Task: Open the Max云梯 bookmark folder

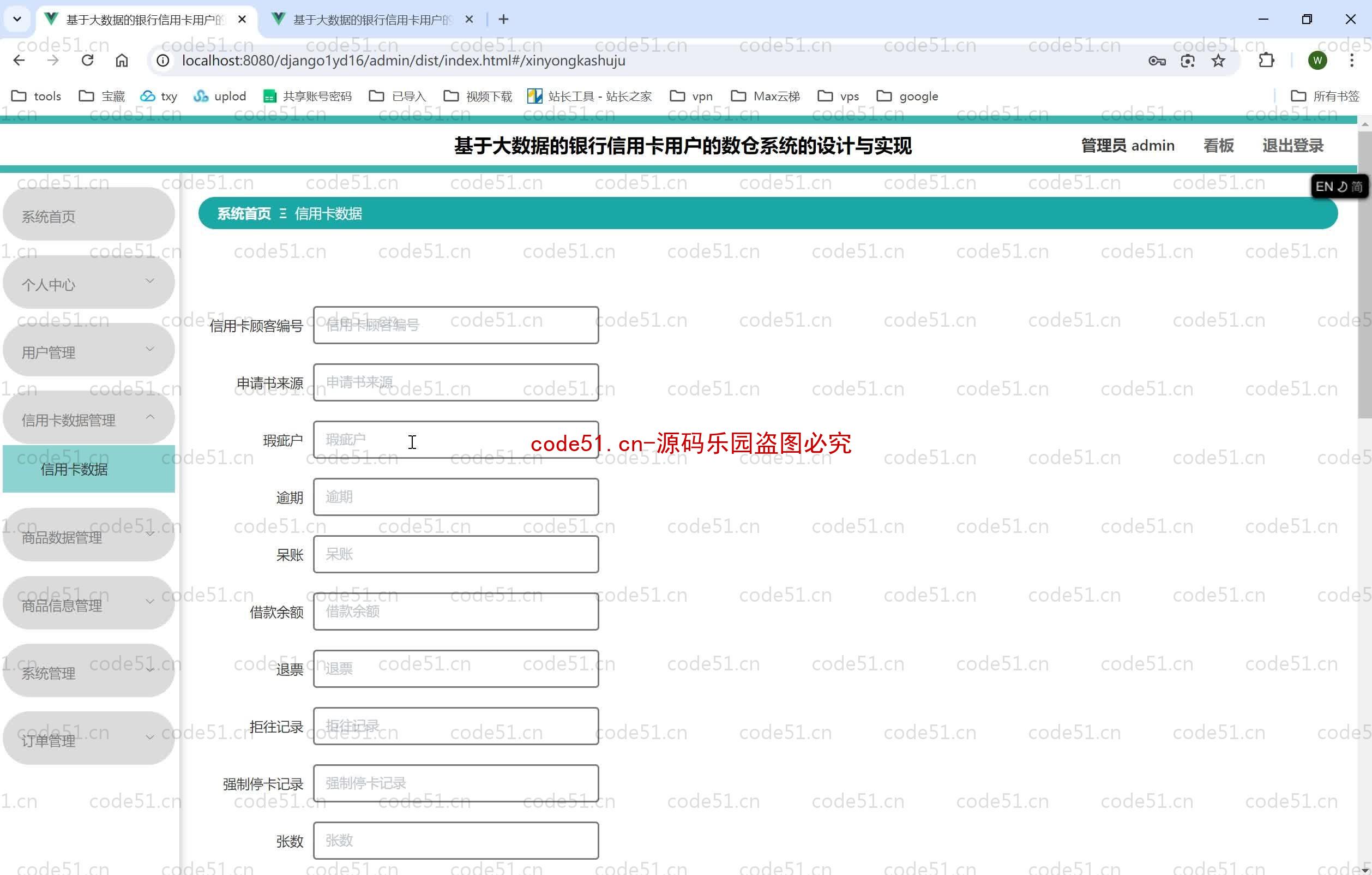Action: pos(765,96)
